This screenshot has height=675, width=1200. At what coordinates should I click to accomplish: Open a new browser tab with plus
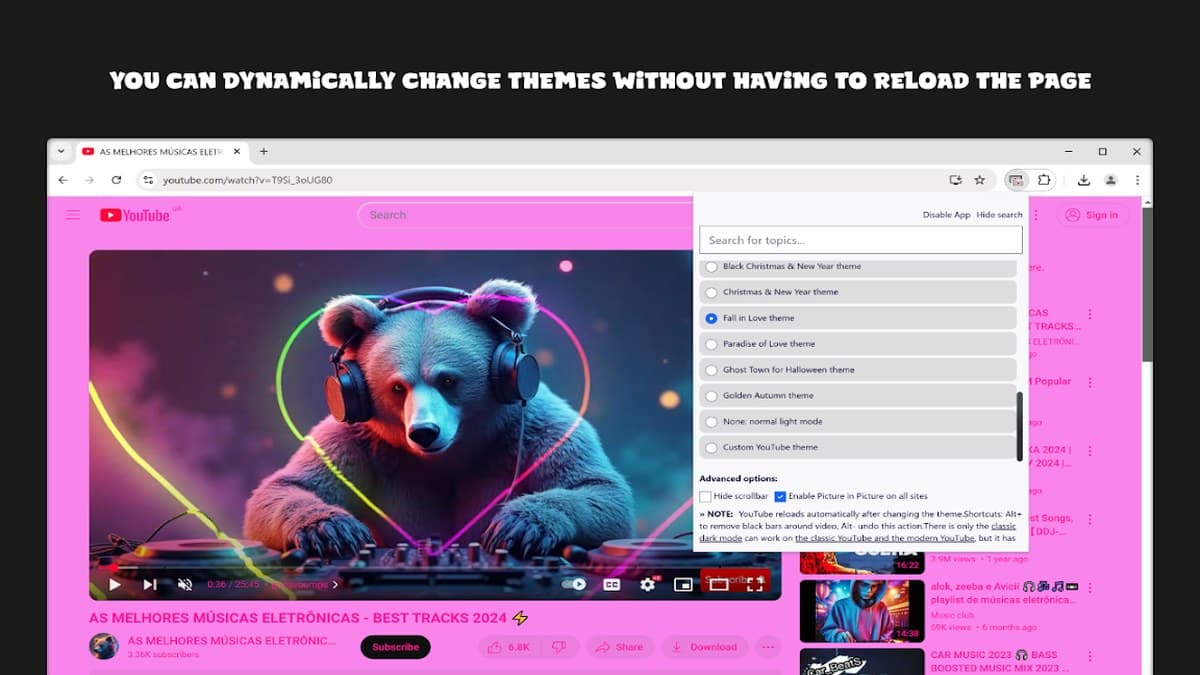(x=264, y=152)
